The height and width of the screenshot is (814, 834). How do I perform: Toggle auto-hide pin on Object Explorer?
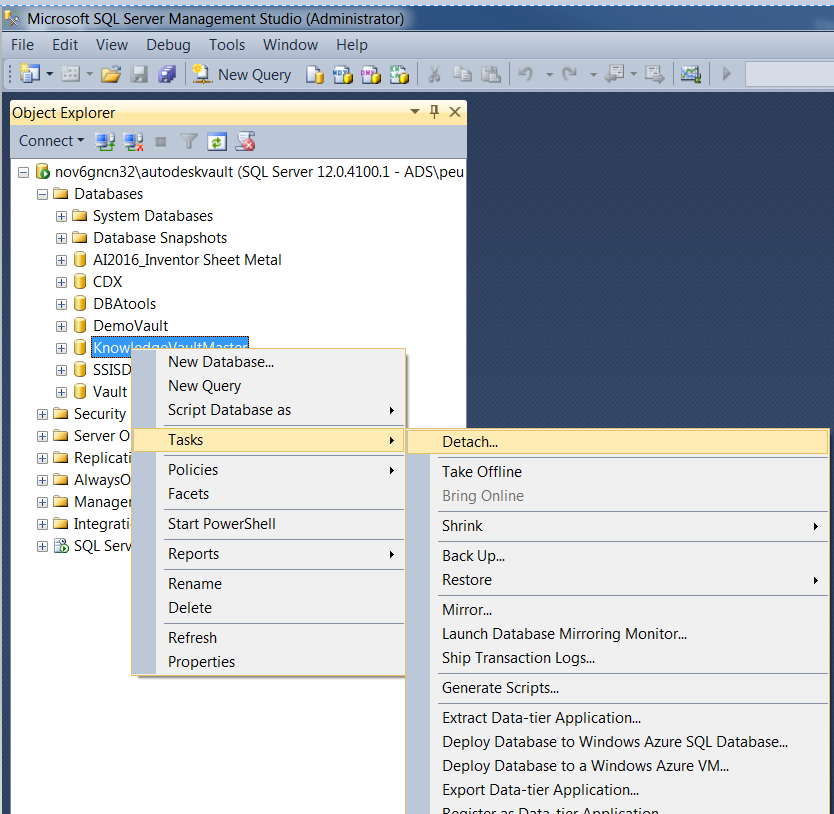pyautogui.click(x=434, y=112)
